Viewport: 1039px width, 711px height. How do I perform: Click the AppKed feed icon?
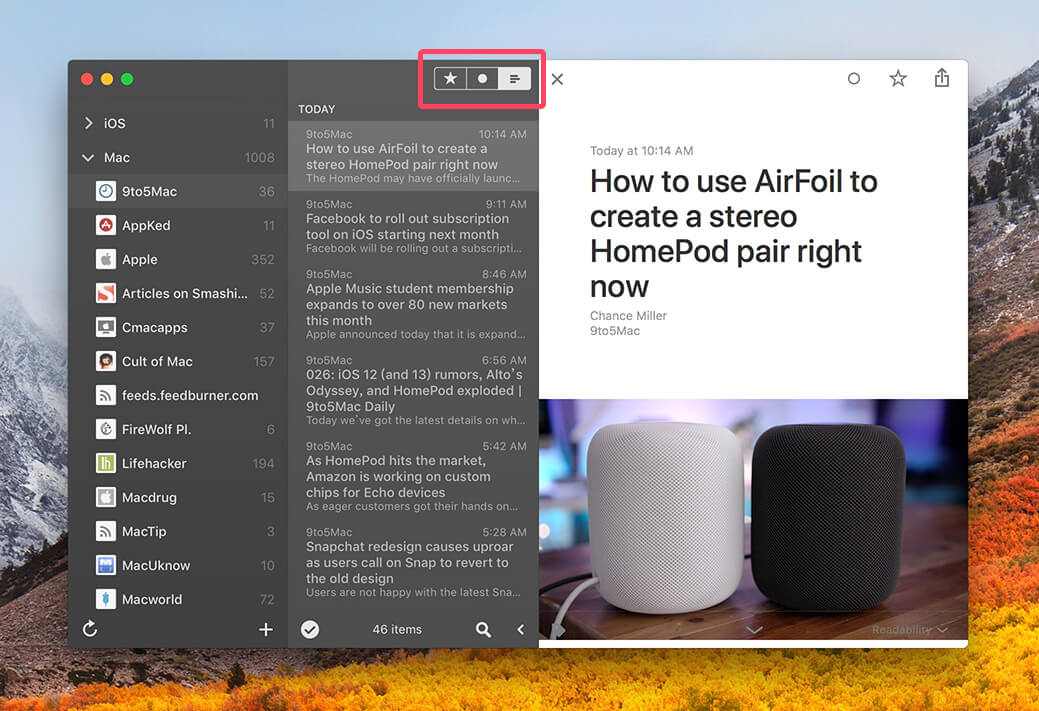tap(105, 225)
